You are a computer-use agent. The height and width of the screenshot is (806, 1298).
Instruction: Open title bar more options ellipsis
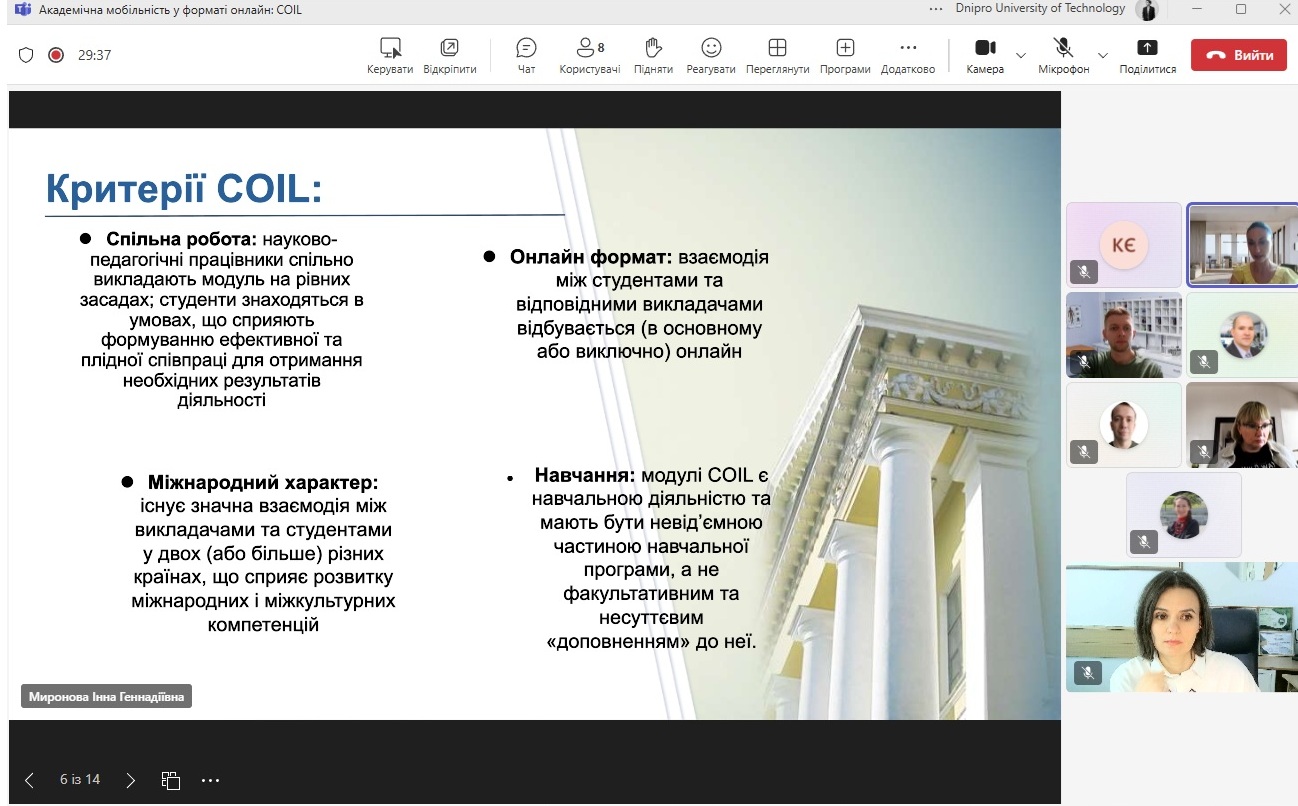pos(936,9)
